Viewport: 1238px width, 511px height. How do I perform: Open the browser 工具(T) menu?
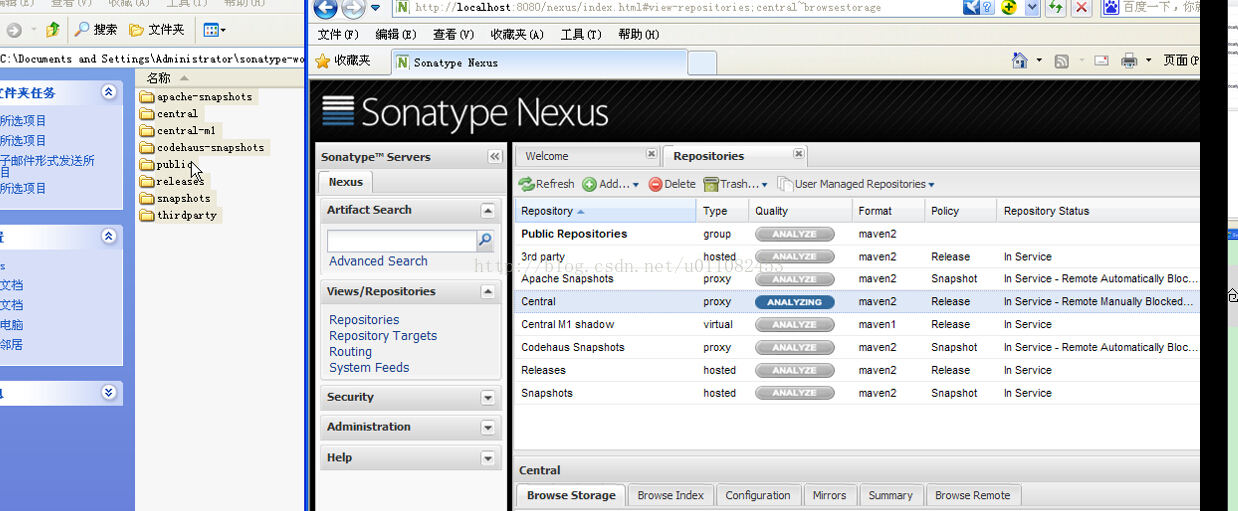[x=581, y=34]
